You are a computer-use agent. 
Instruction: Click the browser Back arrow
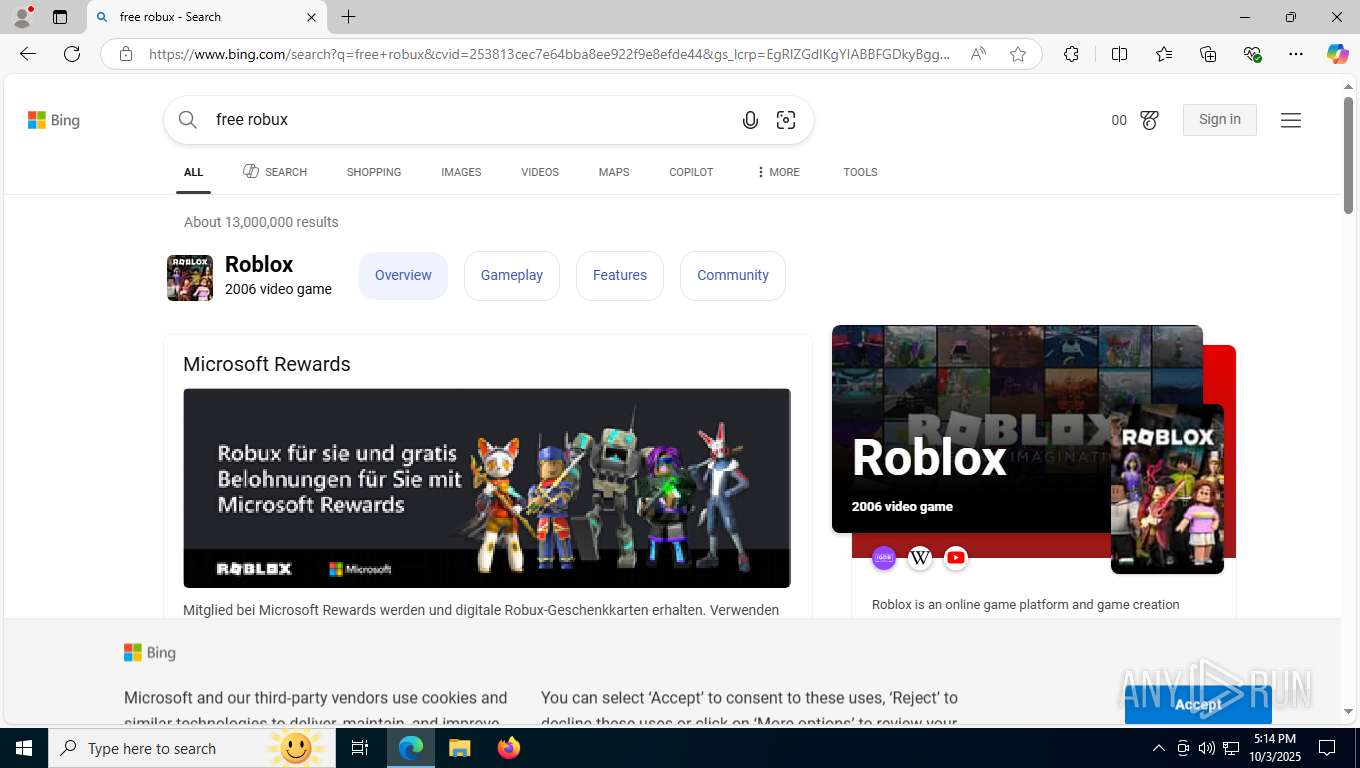pyautogui.click(x=28, y=54)
